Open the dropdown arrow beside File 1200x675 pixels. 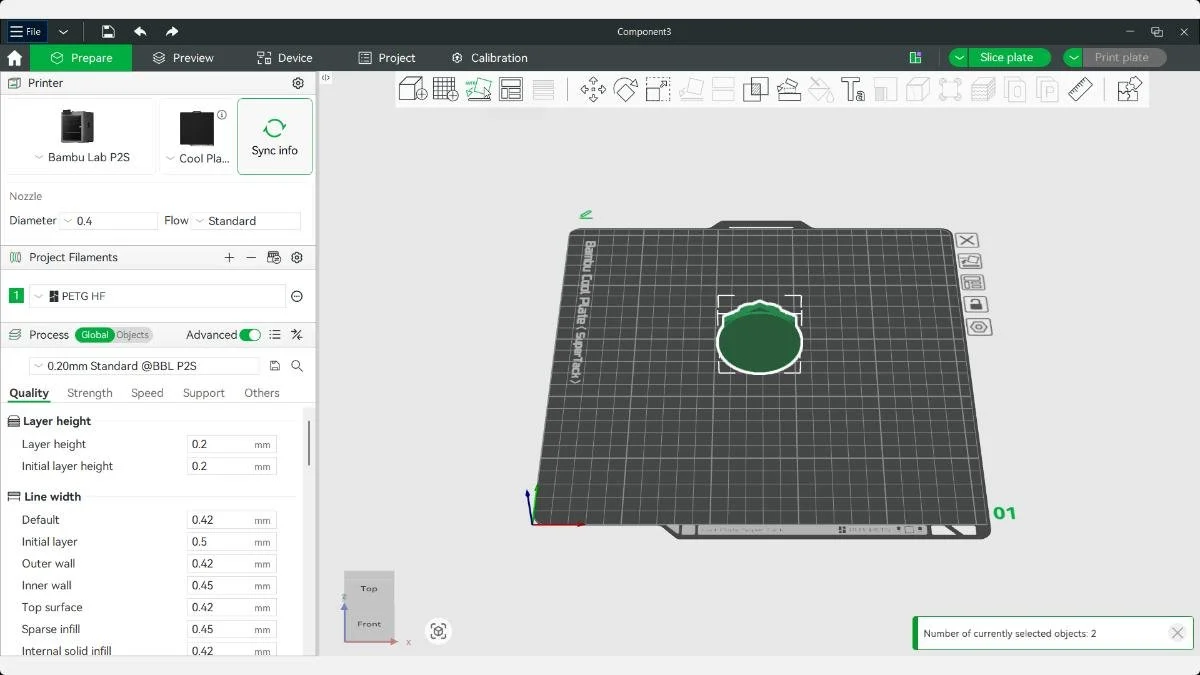click(x=63, y=32)
